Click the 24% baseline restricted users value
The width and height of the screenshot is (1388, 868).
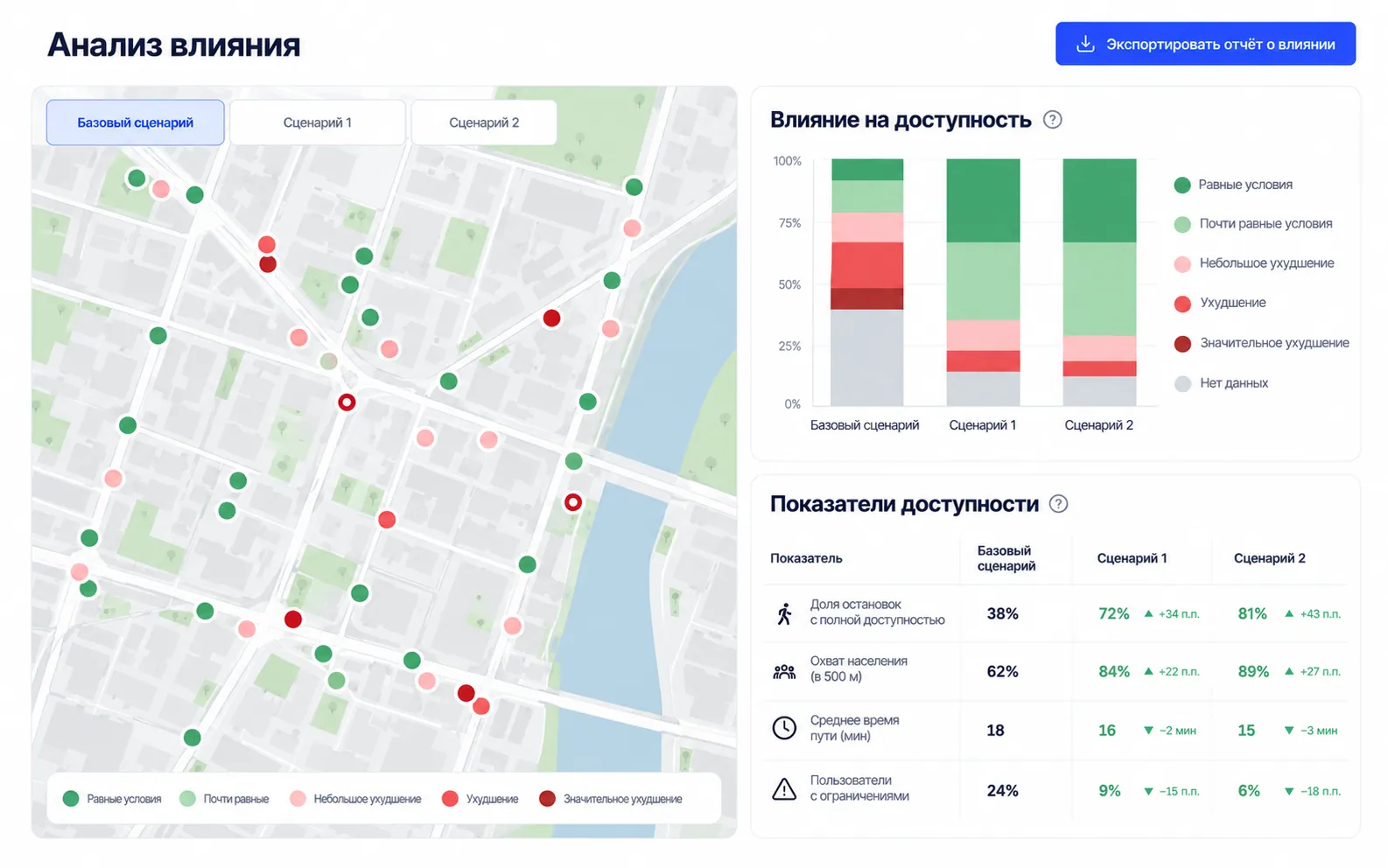point(1003,791)
